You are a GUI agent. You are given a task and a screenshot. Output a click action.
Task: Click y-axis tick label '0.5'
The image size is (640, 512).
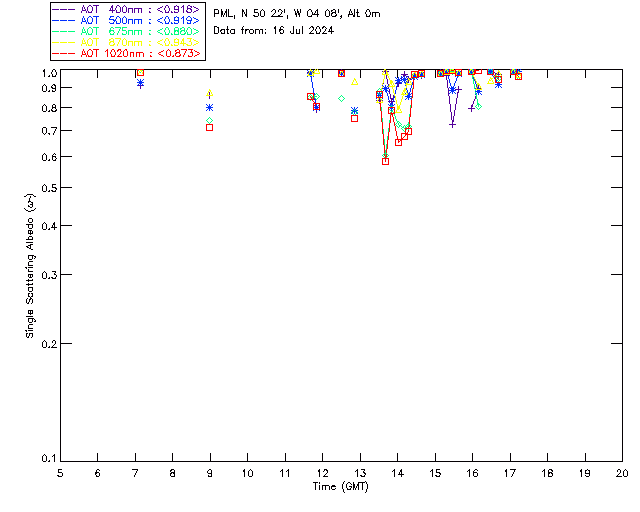pos(49,188)
